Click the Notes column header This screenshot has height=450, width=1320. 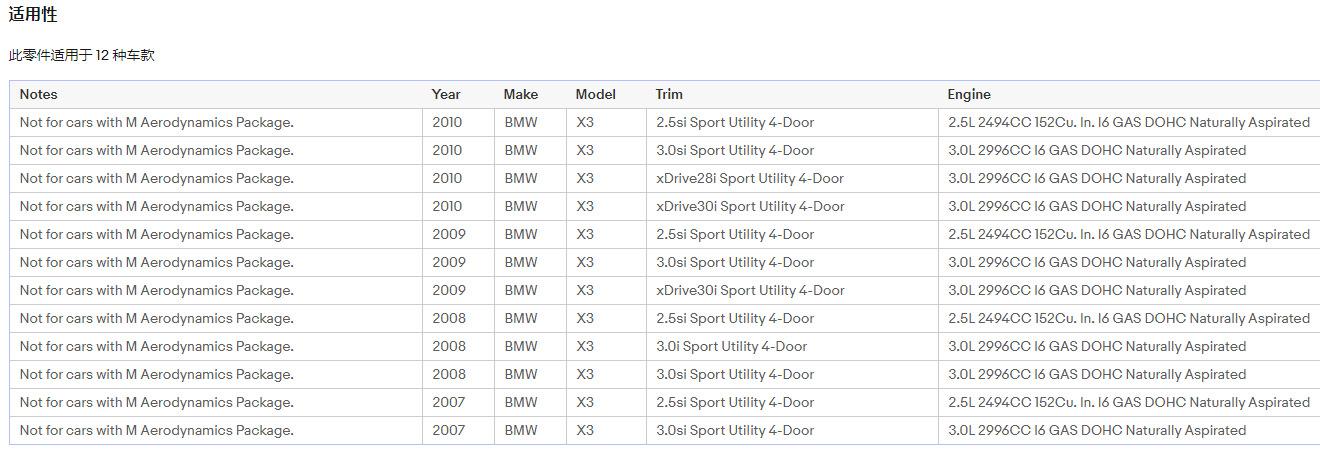[39, 94]
